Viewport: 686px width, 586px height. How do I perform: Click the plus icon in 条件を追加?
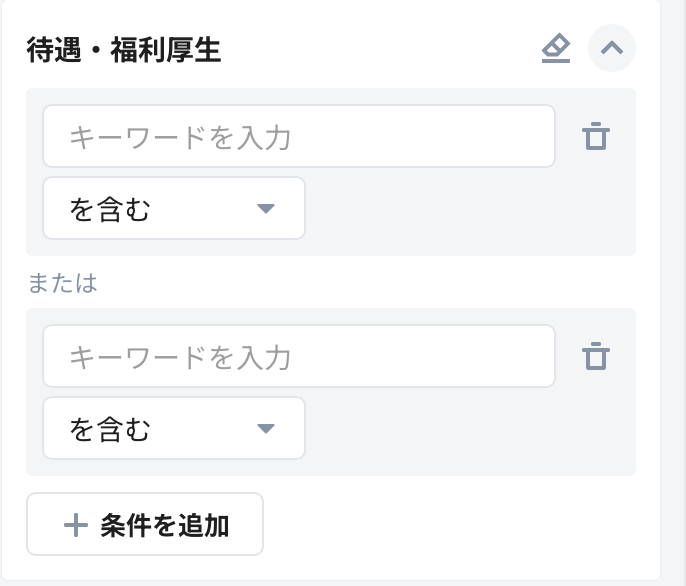(x=76, y=525)
